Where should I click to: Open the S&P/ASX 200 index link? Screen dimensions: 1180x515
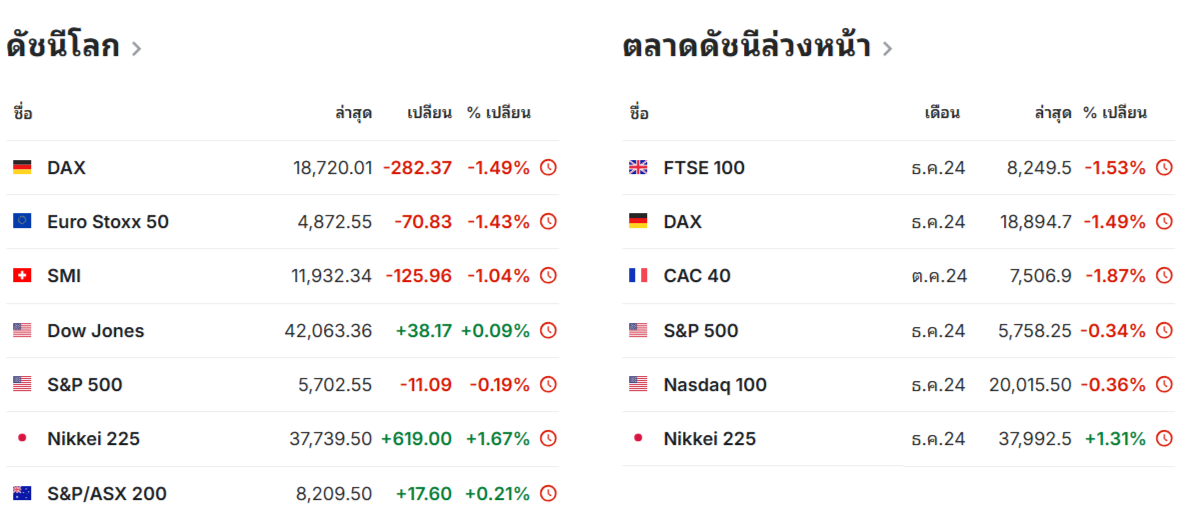(107, 494)
